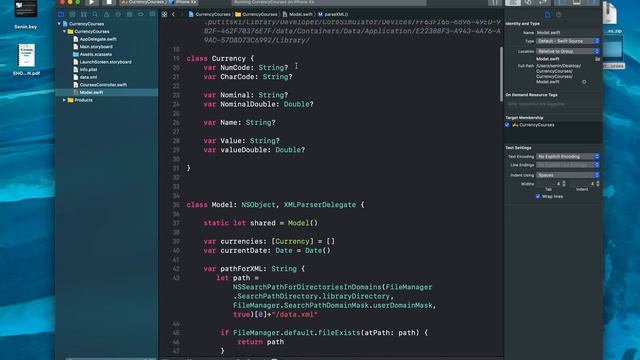Open the Debug navigator
The height and width of the screenshot is (360, 640).
pos(129,14)
